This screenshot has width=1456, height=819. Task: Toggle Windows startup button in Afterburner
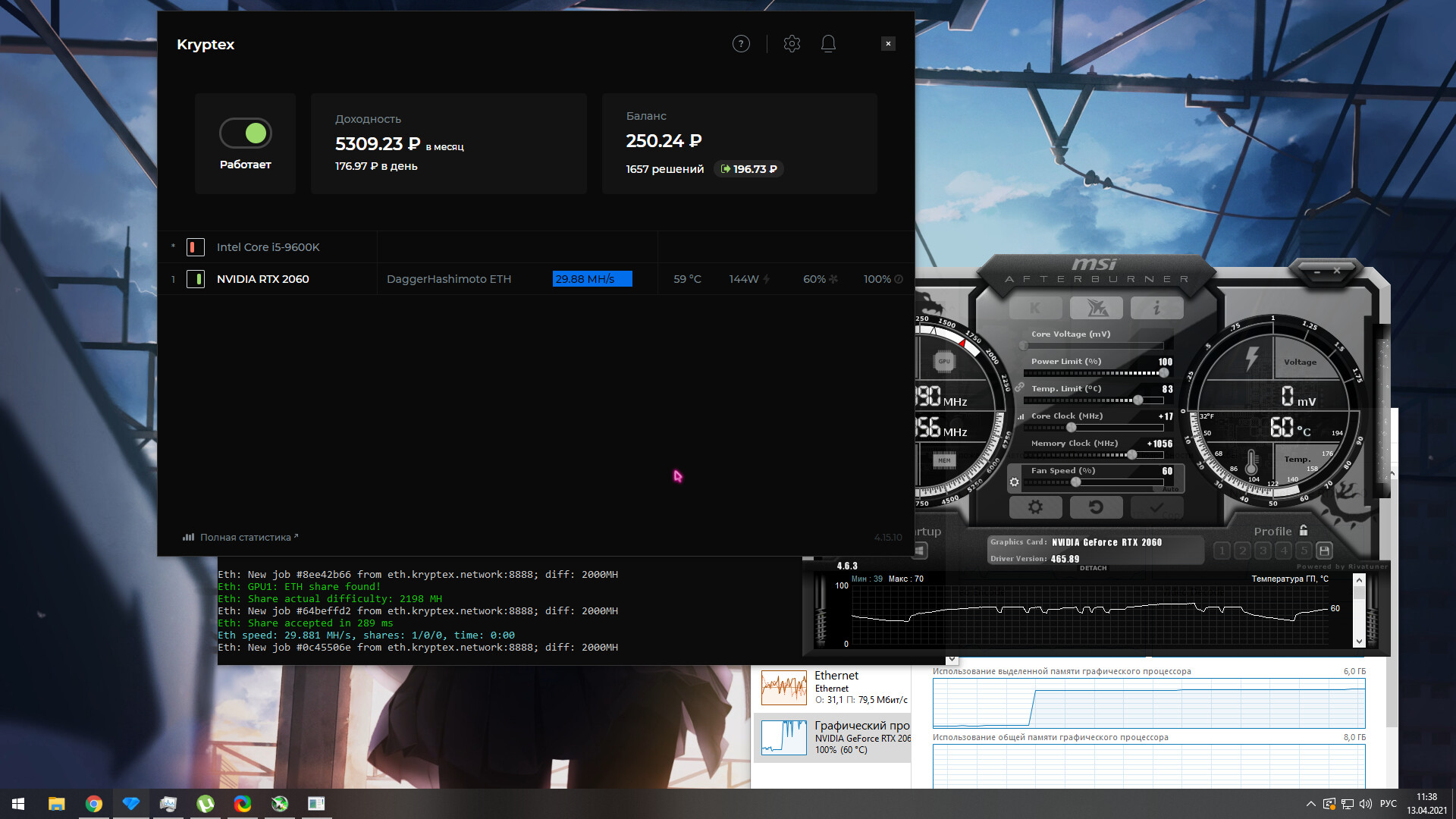[x=919, y=551]
